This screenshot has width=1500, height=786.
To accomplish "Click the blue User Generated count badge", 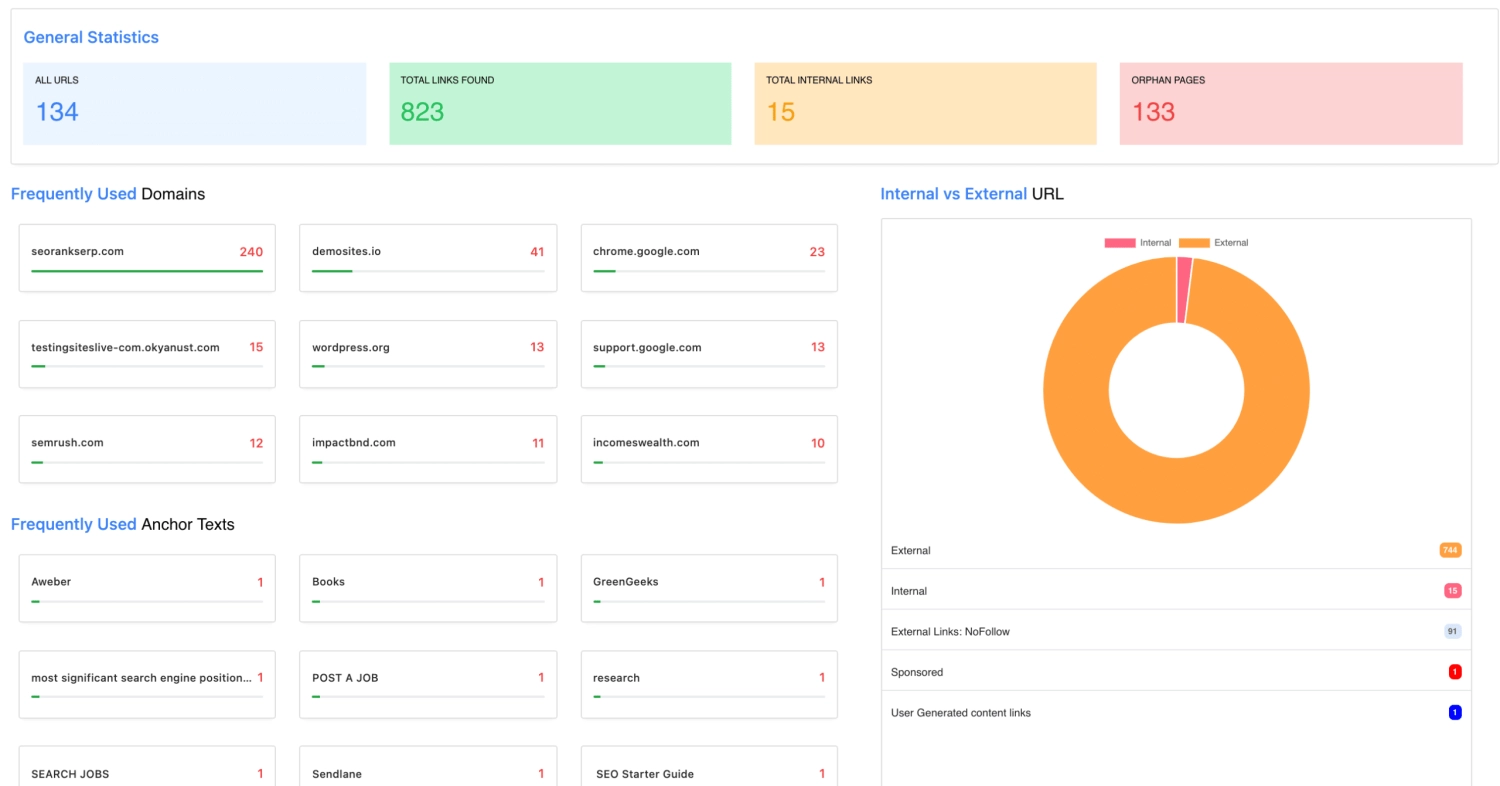I will (x=1455, y=713).
